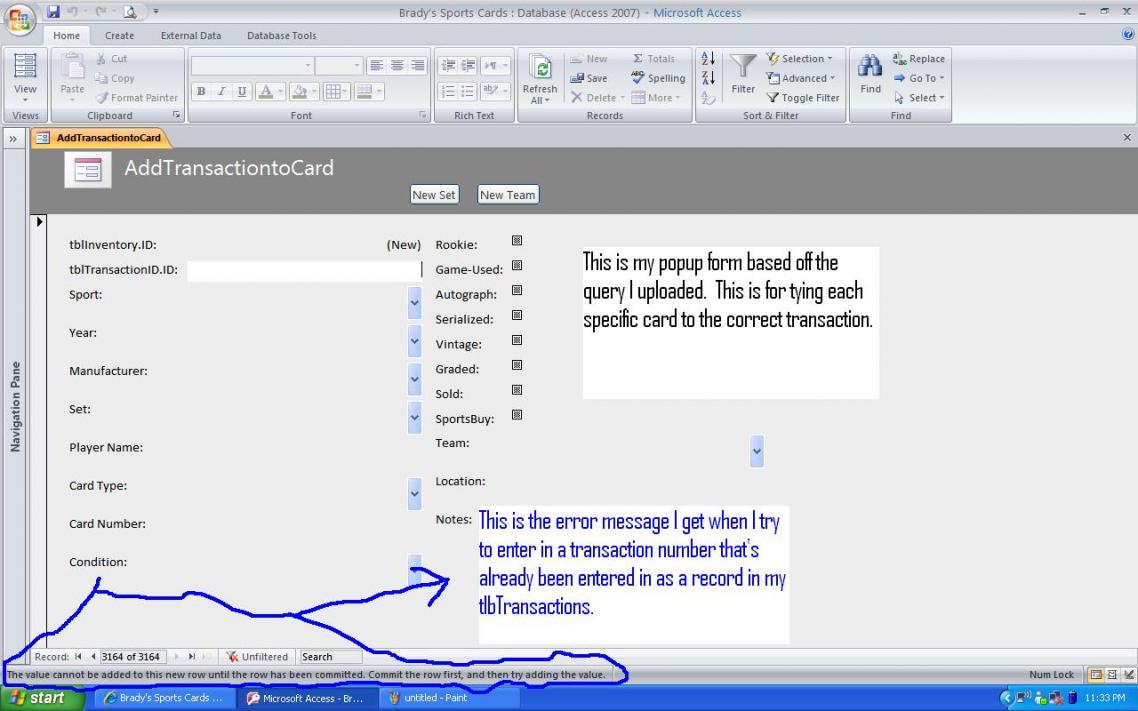Check the Sold checkbox
This screenshot has width=1138, height=711.
[x=517, y=390]
